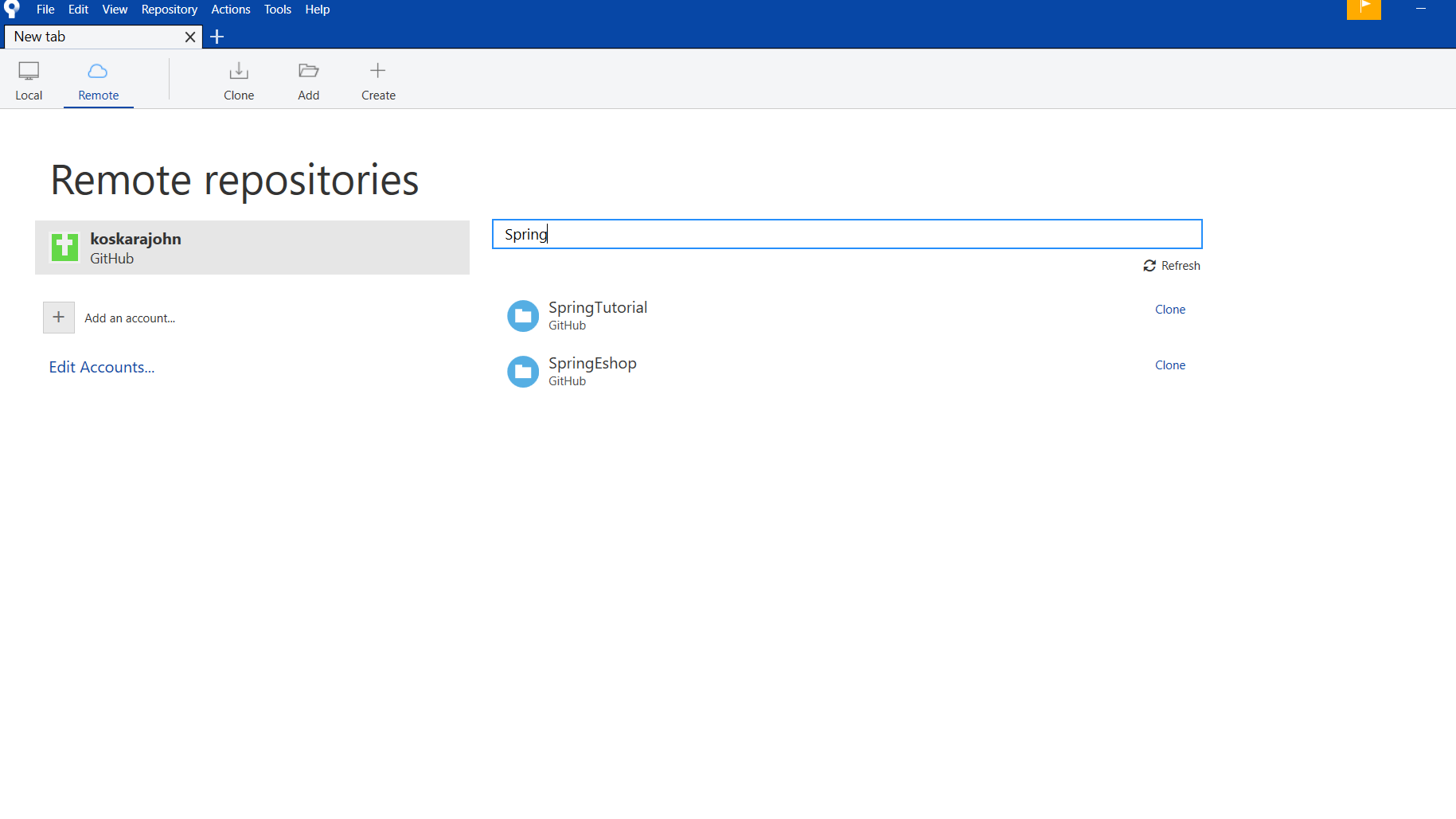Click the Local label in toolbar
The width and height of the screenshot is (1456, 819).
[29, 96]
